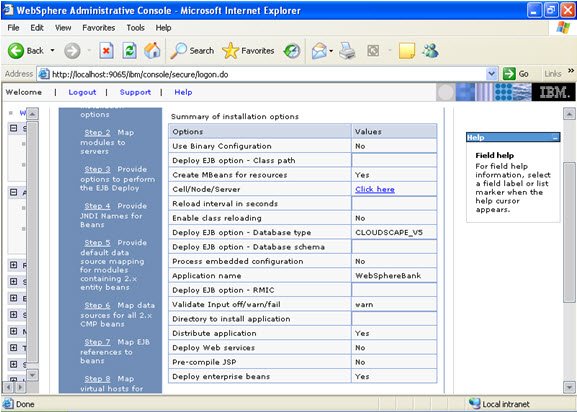
Task: Click the Cell/Node/Server 'Click here' link
Action: pos(375,189)
